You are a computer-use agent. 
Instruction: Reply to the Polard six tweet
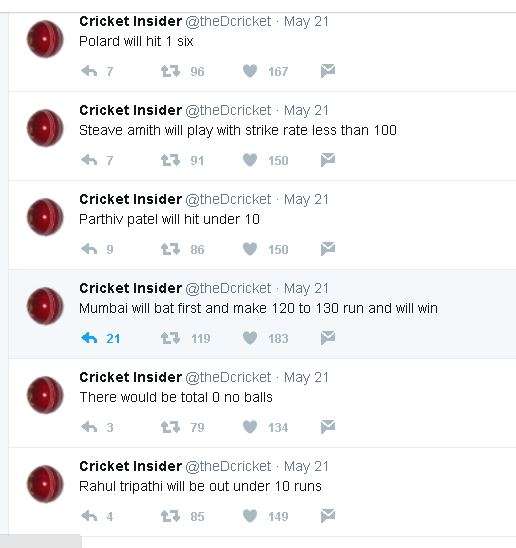tap(89, 71)
